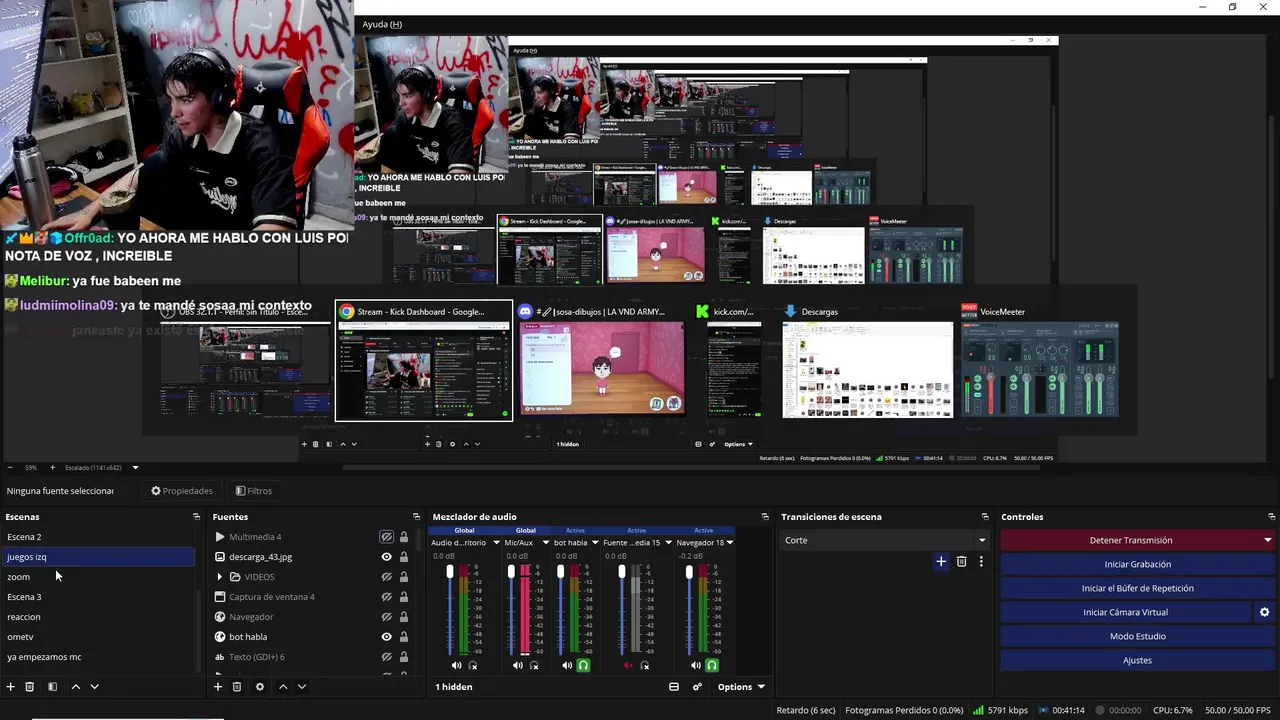The image size is (1280, 720).
Task: Click Iniciar Grabación button
Action: coord(1138,564)
